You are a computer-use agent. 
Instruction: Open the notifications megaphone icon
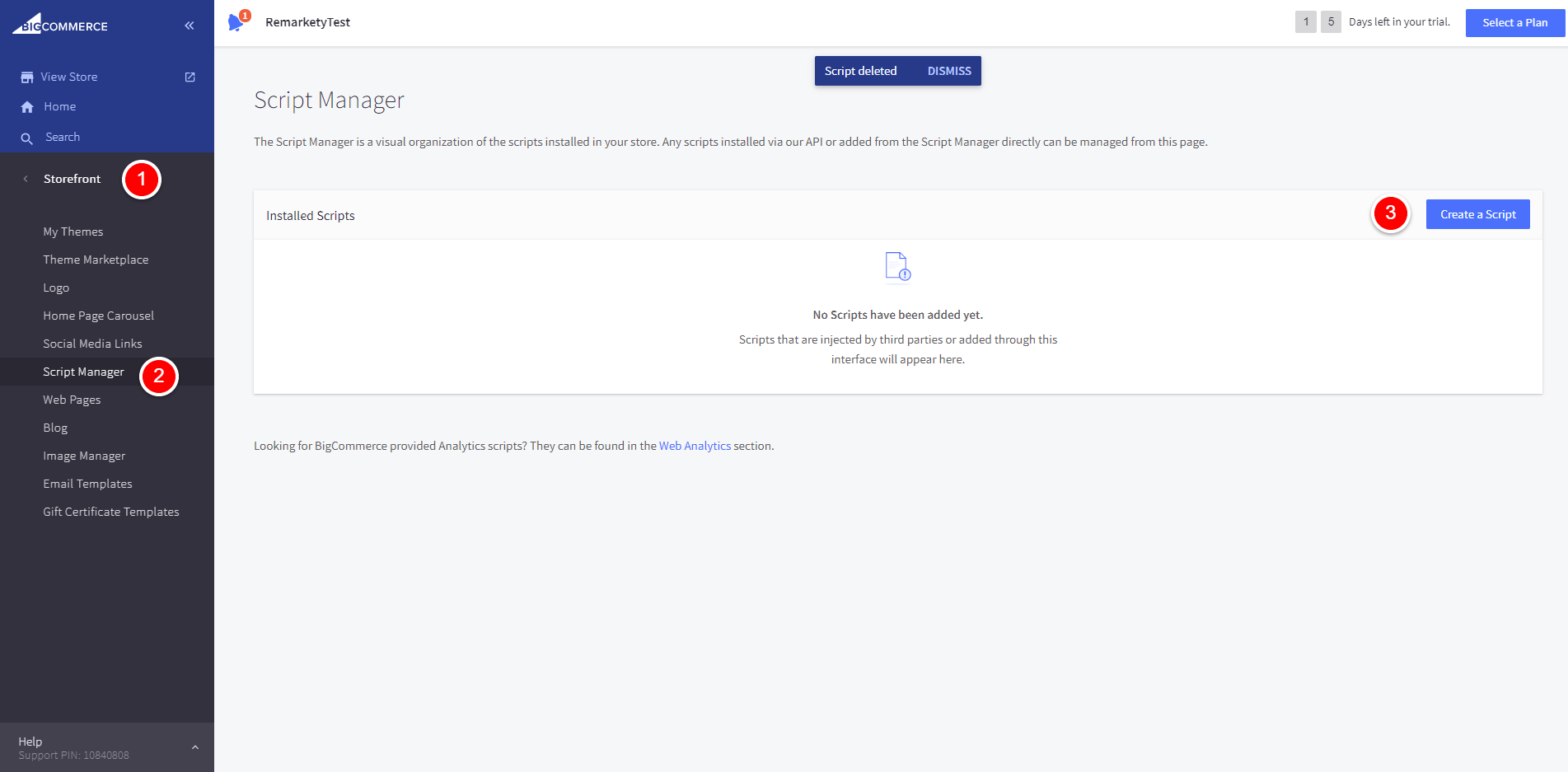[x=237, y=21]
